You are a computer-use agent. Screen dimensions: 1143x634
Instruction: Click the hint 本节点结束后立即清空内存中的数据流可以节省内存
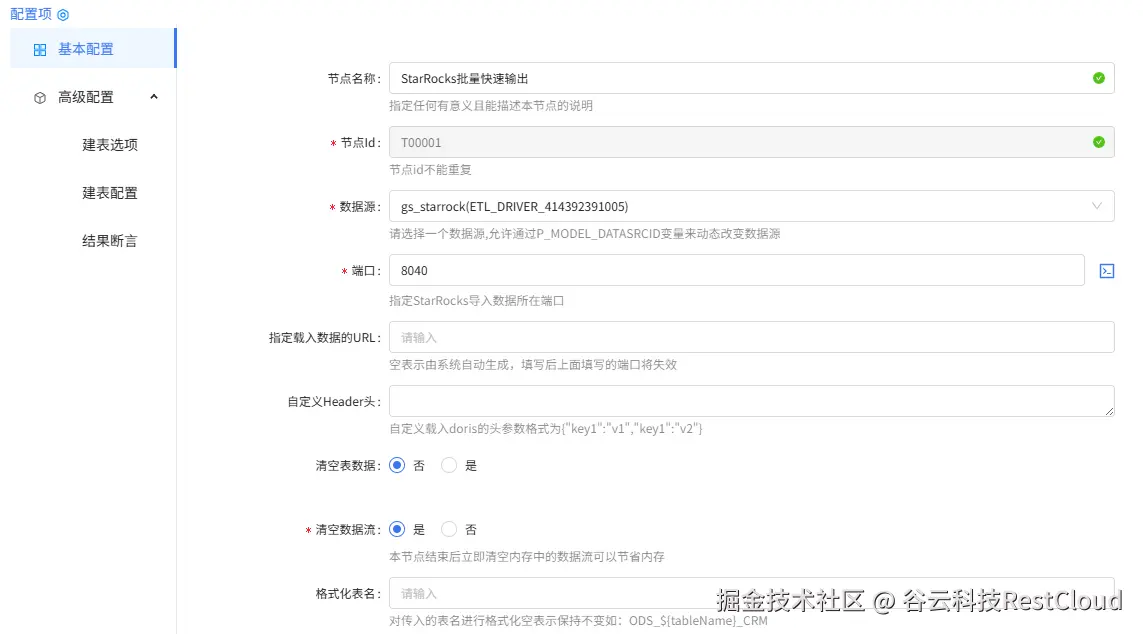click(x=527, y=557)
